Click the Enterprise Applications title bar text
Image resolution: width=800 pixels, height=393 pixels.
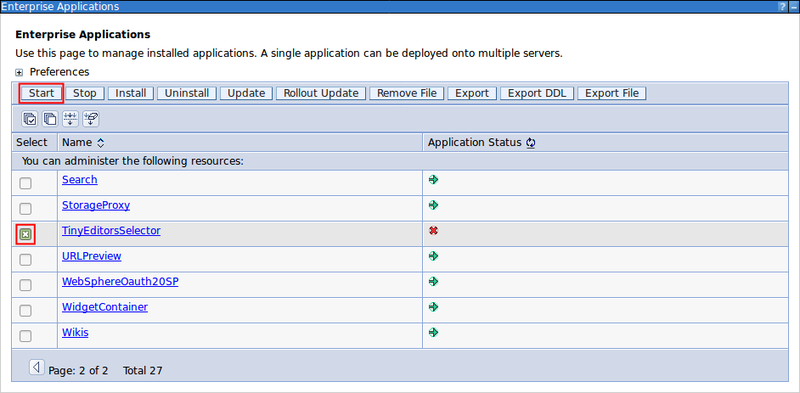pyautogui.click(x=60, y=7)
